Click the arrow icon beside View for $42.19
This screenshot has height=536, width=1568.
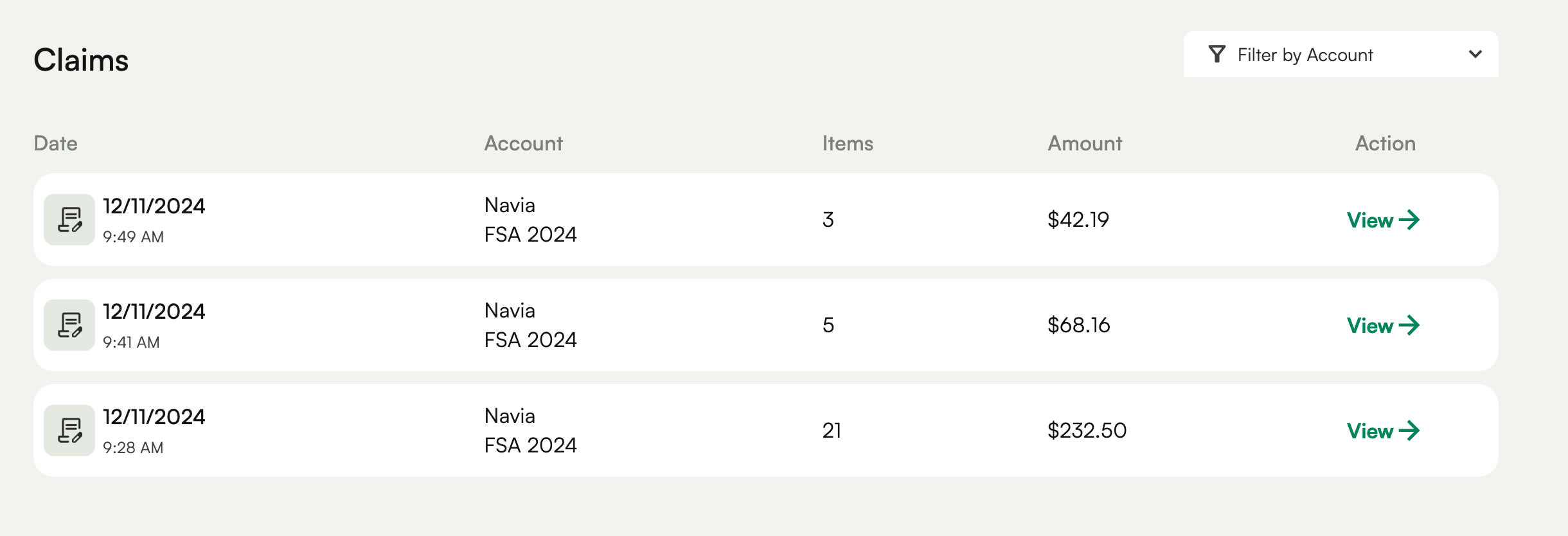(x=1411, y=220)
